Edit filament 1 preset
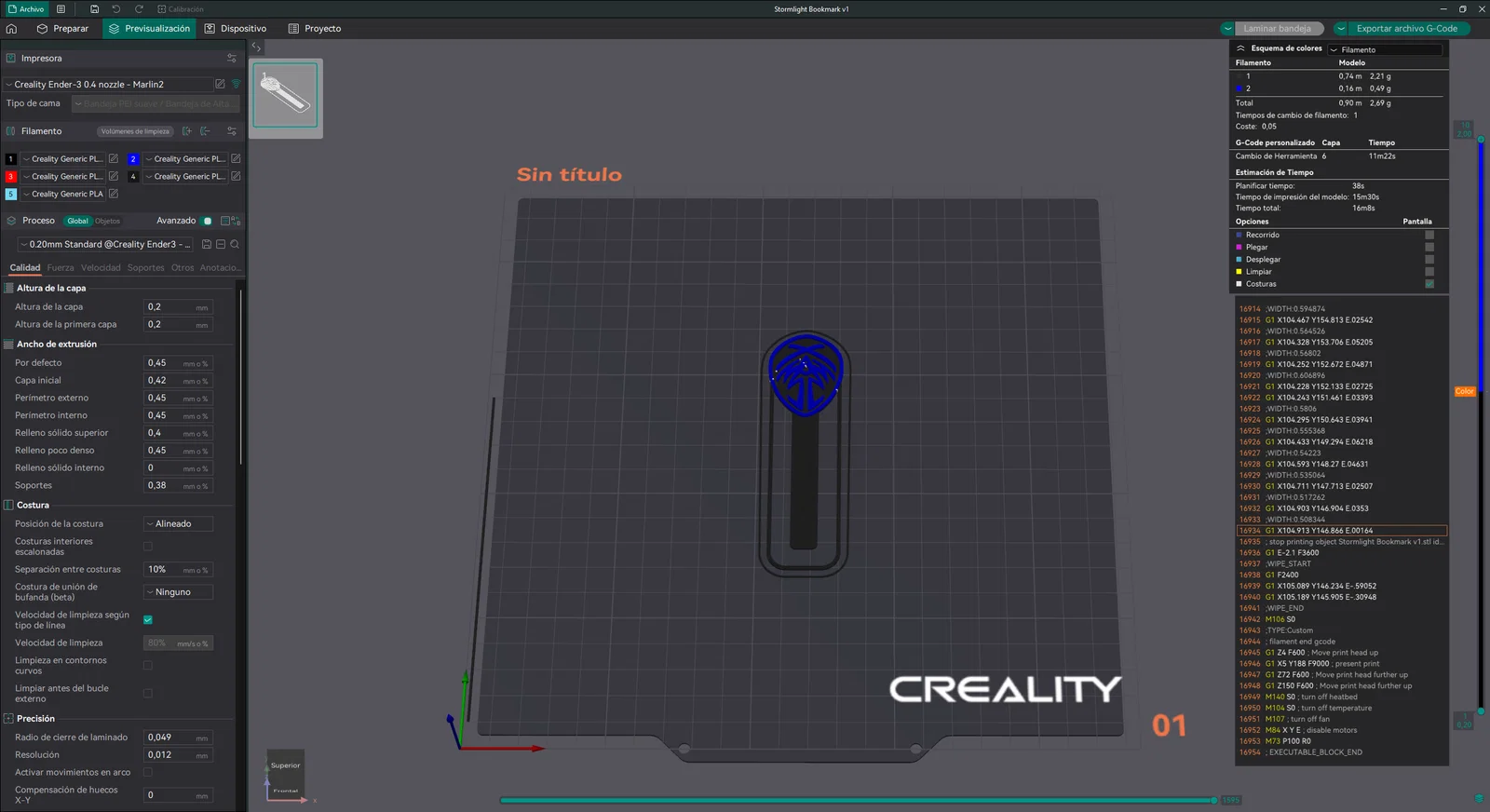Screen dimensions: 1490x812 click(114, 159)
